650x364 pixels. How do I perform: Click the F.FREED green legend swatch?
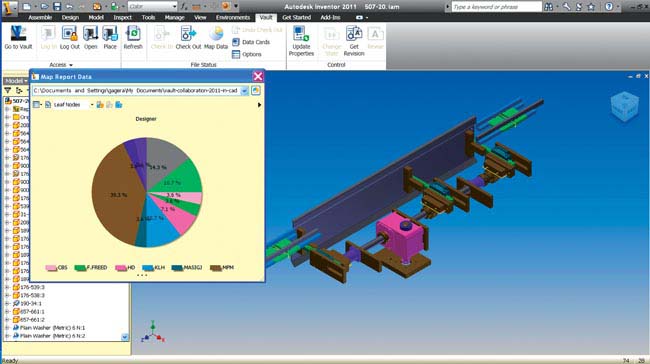[80, 268]
